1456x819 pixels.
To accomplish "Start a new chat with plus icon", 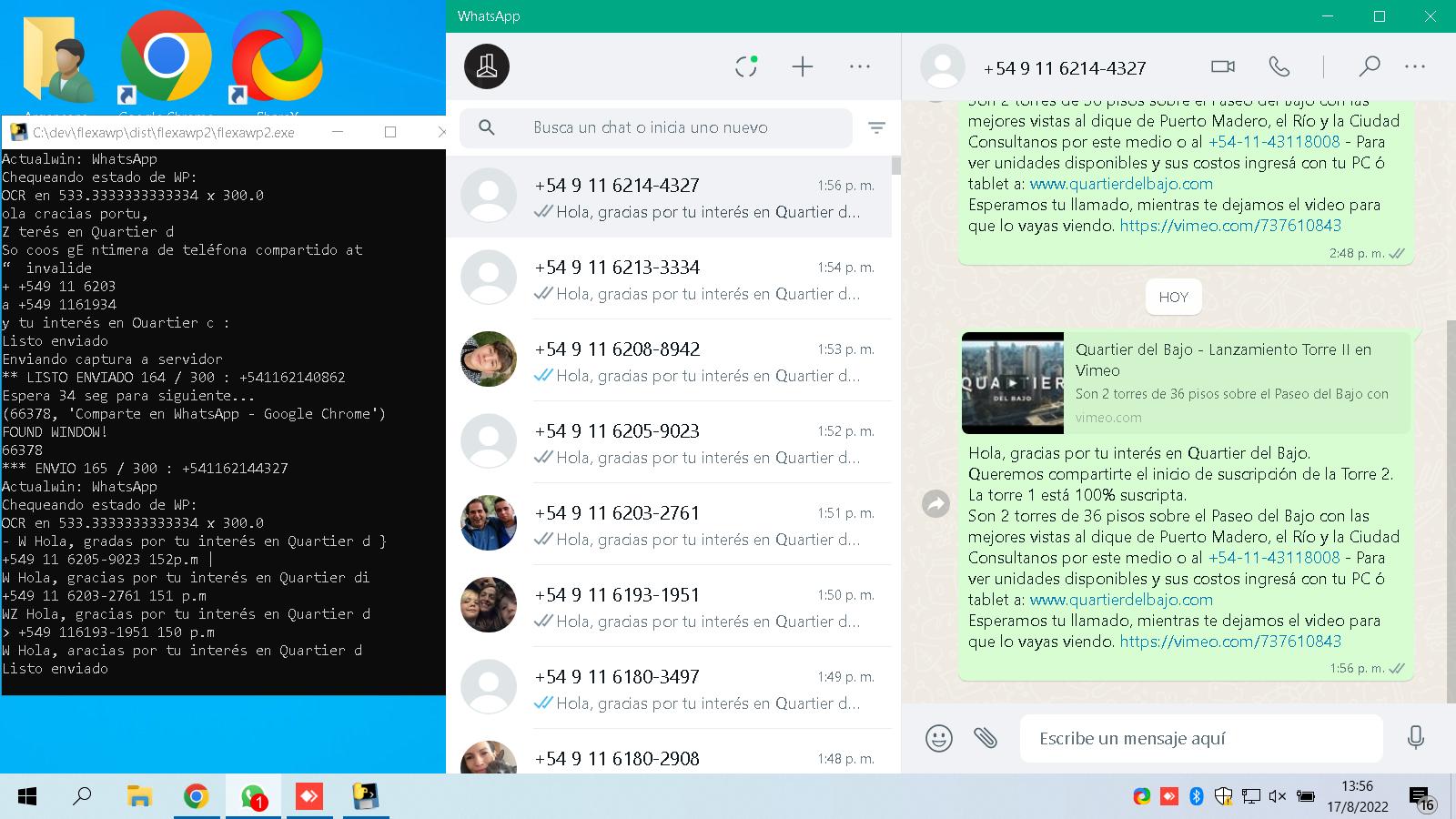I will tap(803, 66).
